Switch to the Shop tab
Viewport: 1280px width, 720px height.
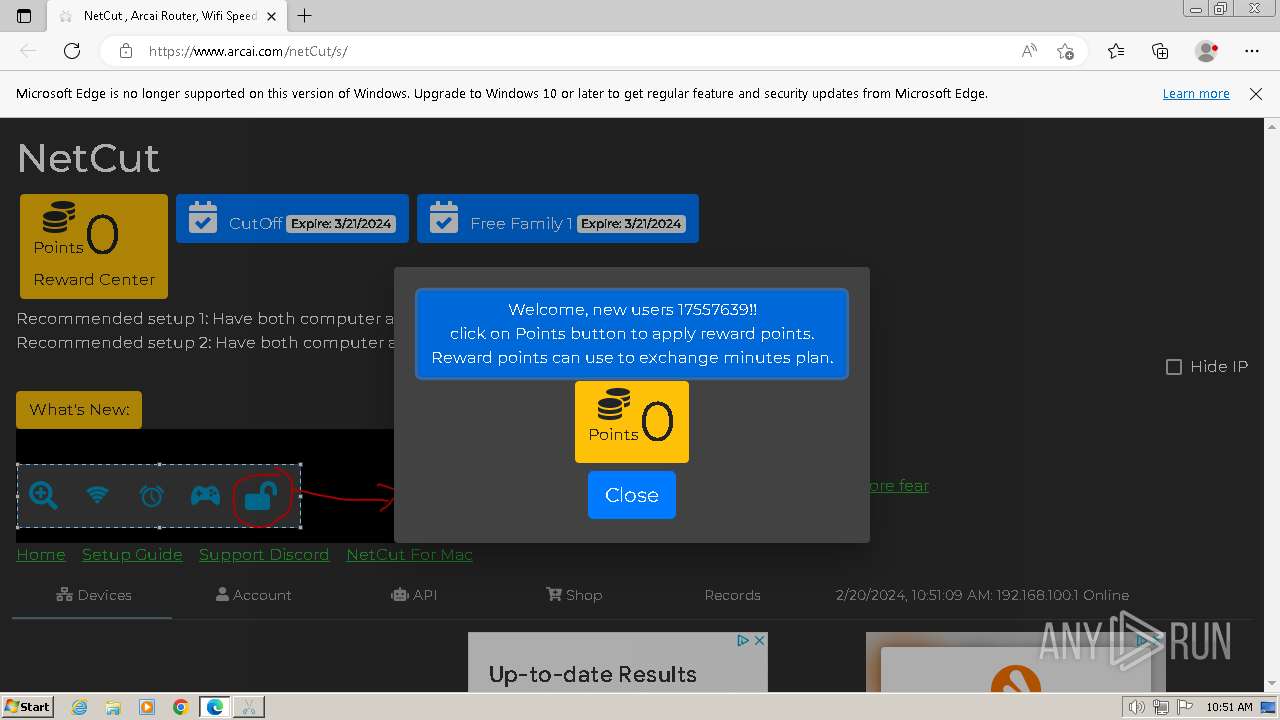[x=574, y=595]
